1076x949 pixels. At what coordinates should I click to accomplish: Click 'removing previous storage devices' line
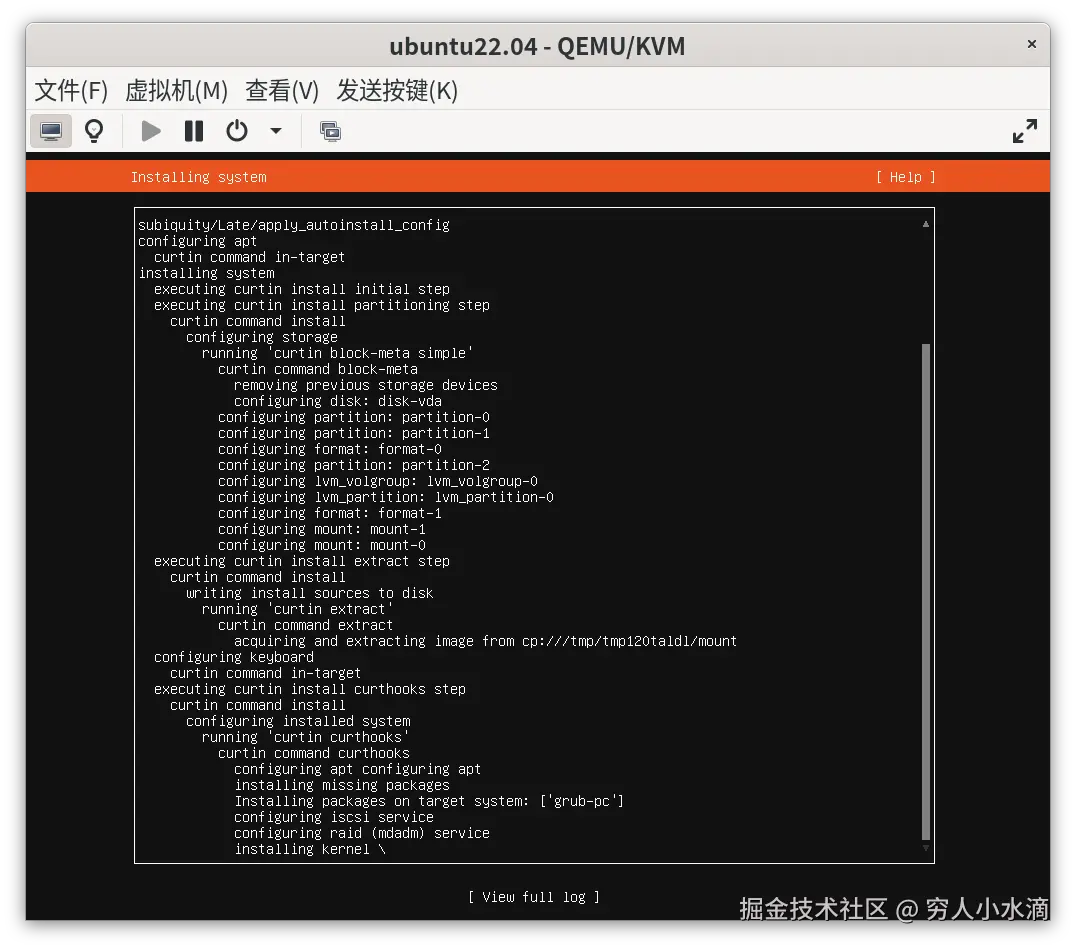click(366, 386)
